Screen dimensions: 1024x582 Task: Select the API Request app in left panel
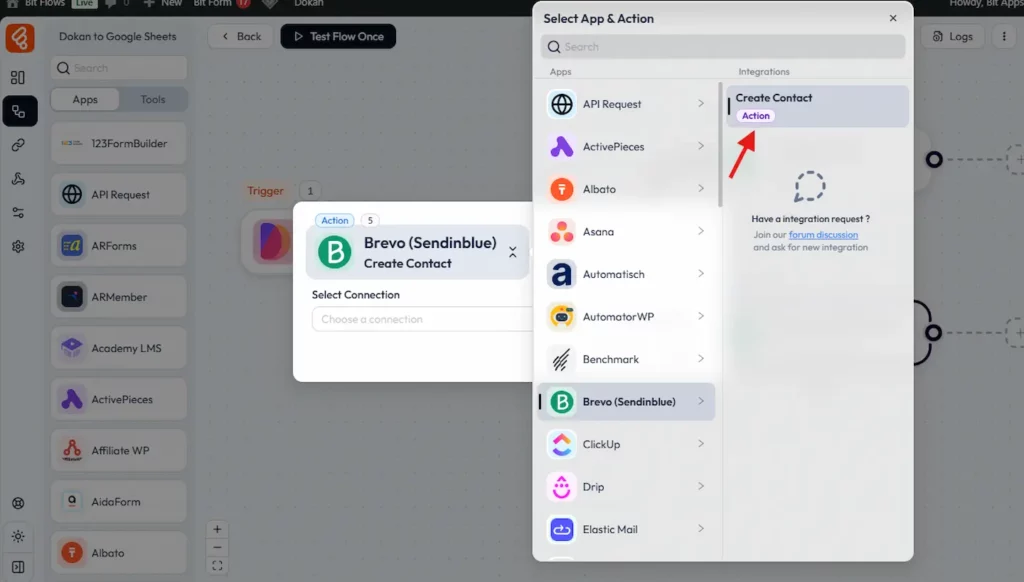pos(119,195)
